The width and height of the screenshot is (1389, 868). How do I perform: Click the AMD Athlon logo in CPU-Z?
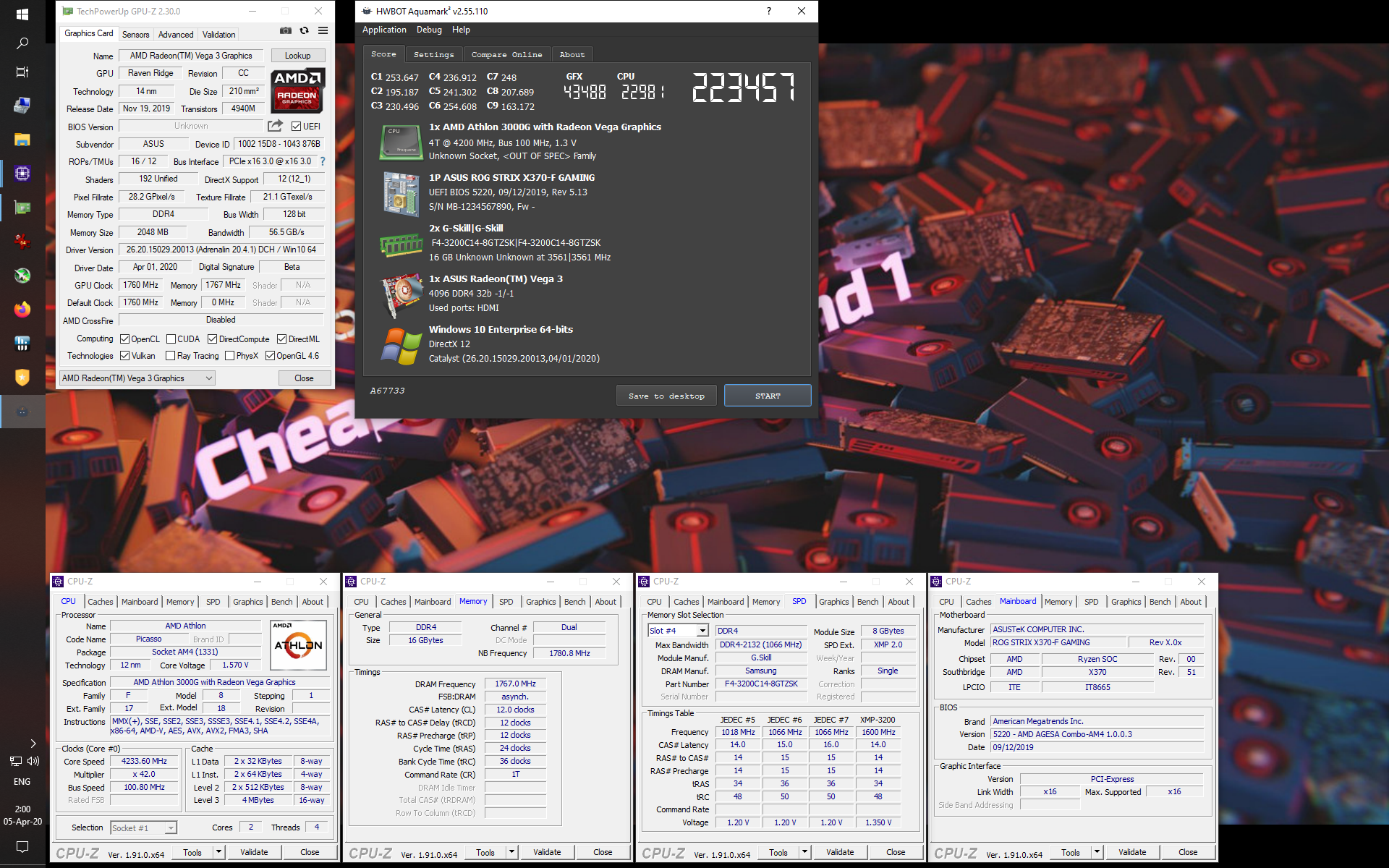pyautogui.click(x=298, y=644)
